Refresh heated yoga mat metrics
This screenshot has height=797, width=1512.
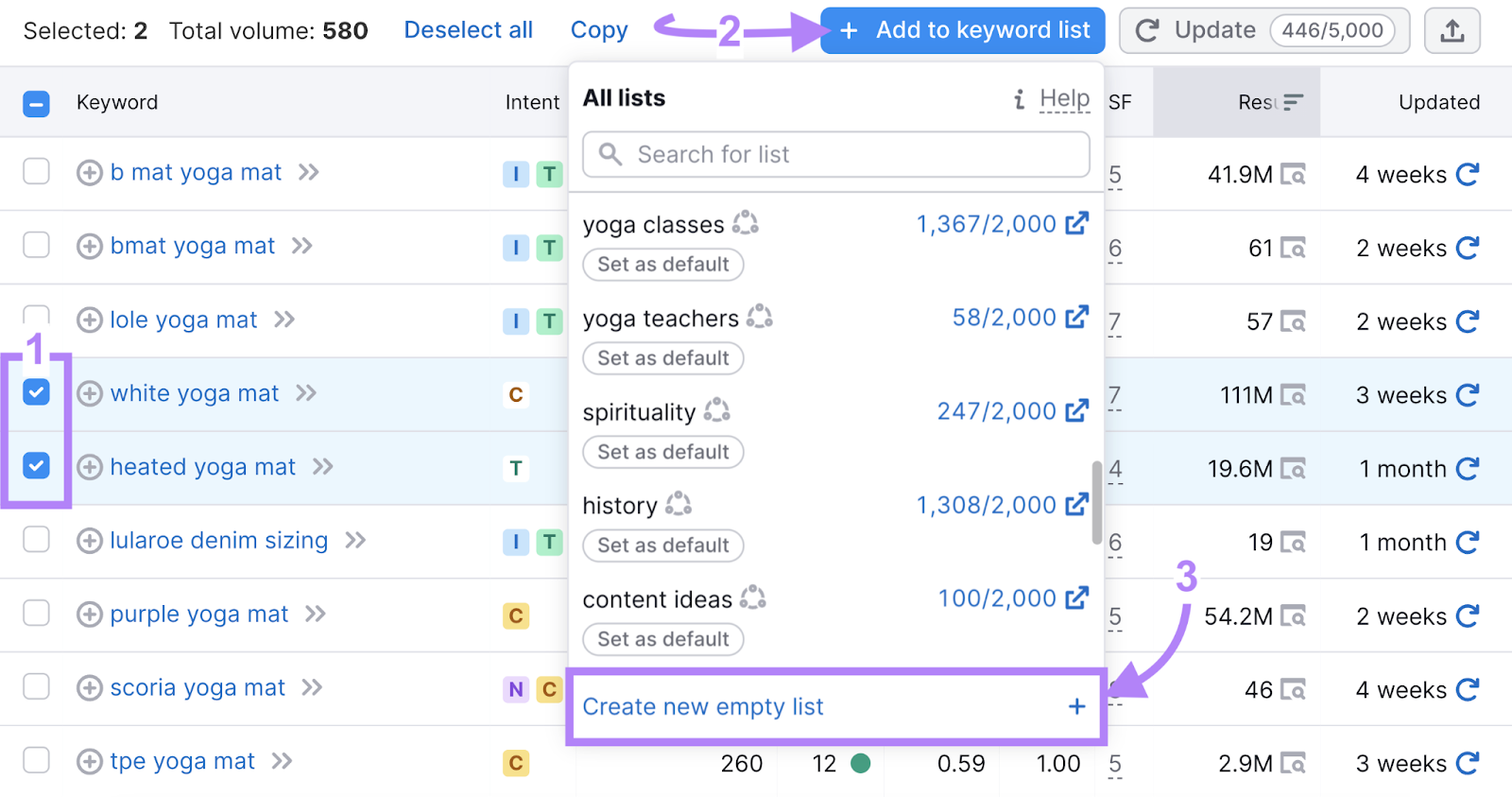click(x=1468, y=469)
